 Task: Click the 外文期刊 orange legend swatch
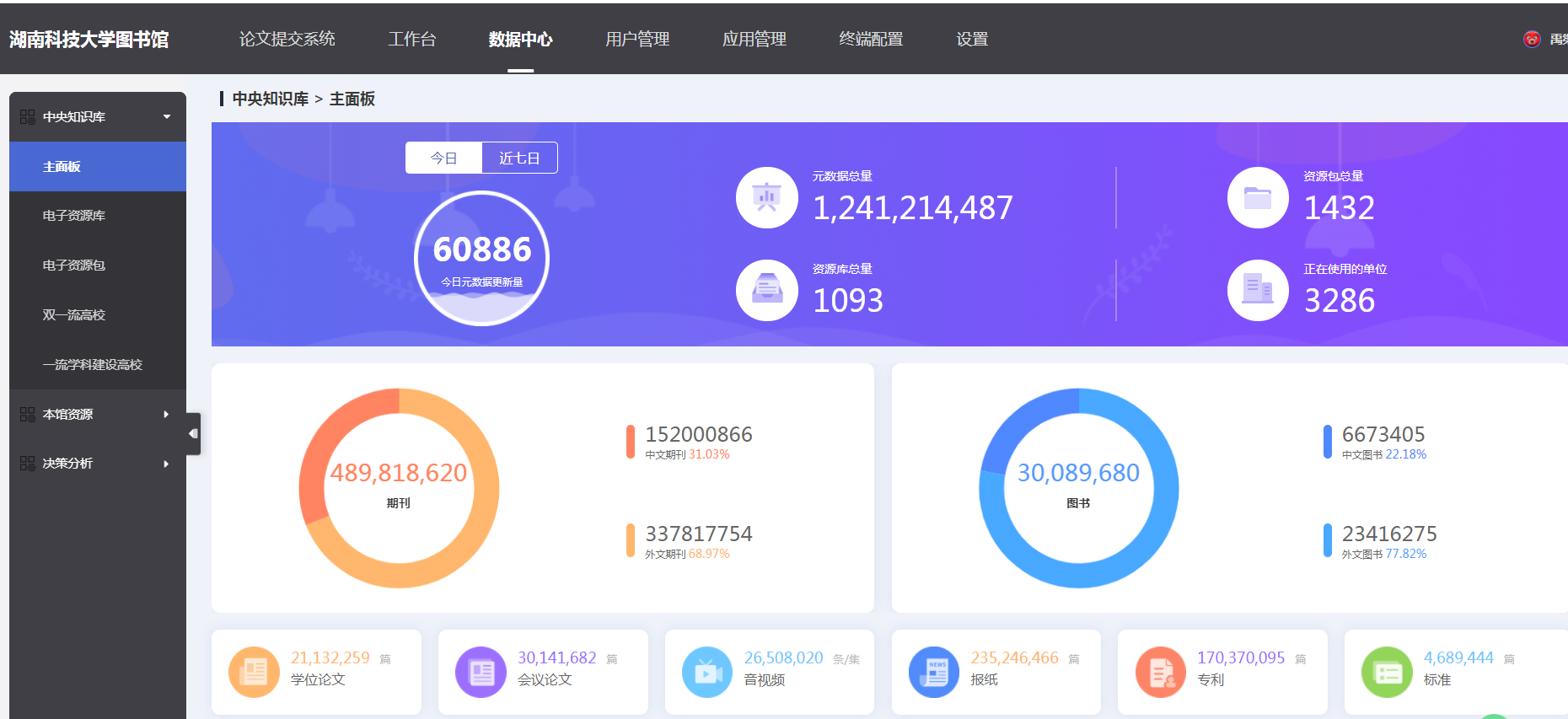point(631,541)
